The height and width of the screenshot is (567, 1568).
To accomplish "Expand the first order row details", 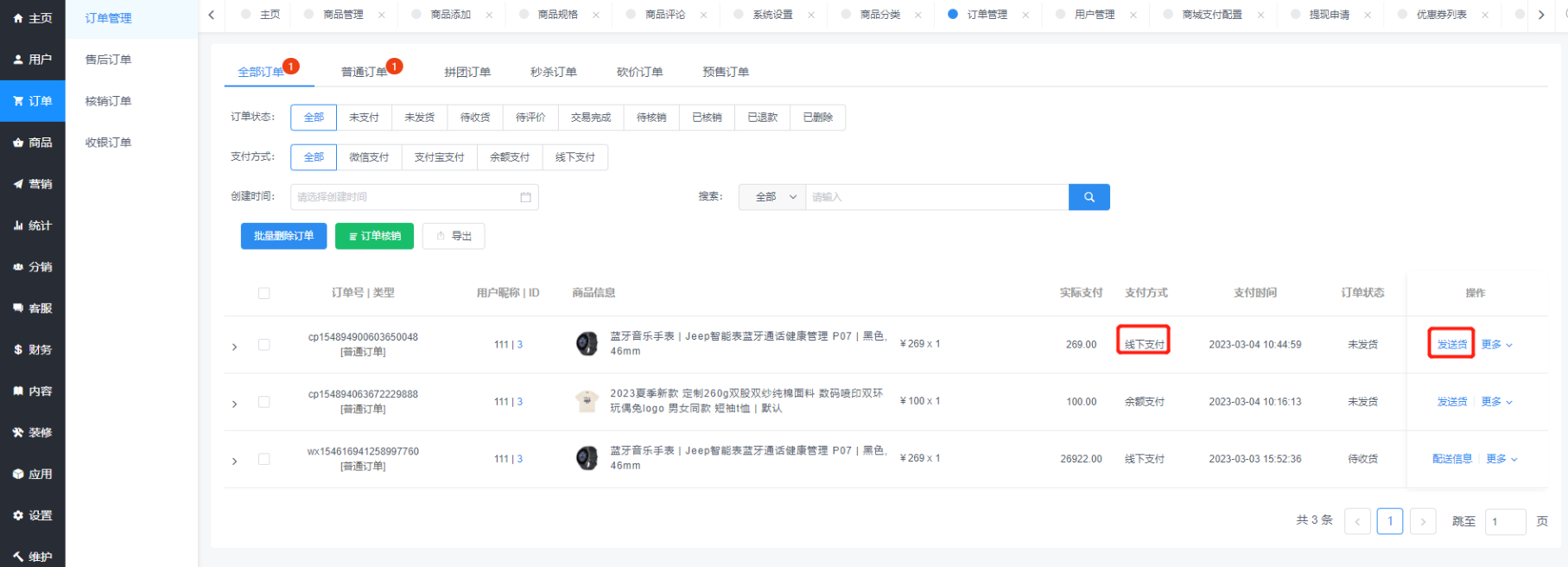I will pos(234,347).
